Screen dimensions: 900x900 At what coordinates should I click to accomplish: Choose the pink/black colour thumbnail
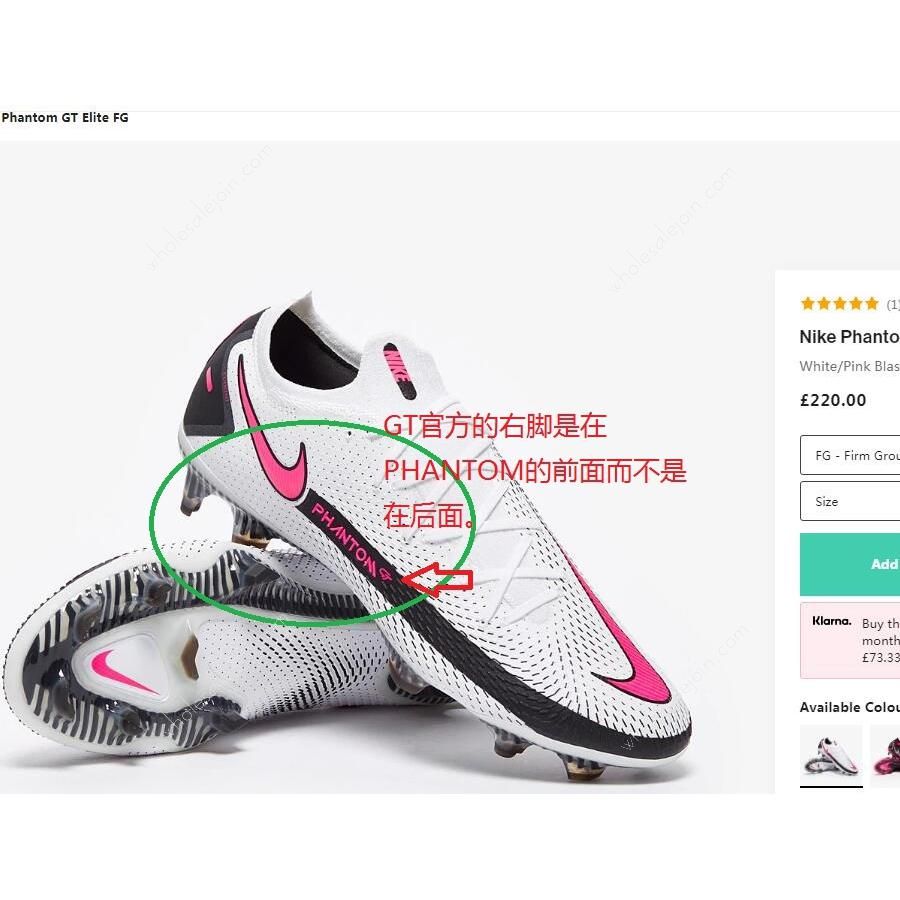point(886,755)
